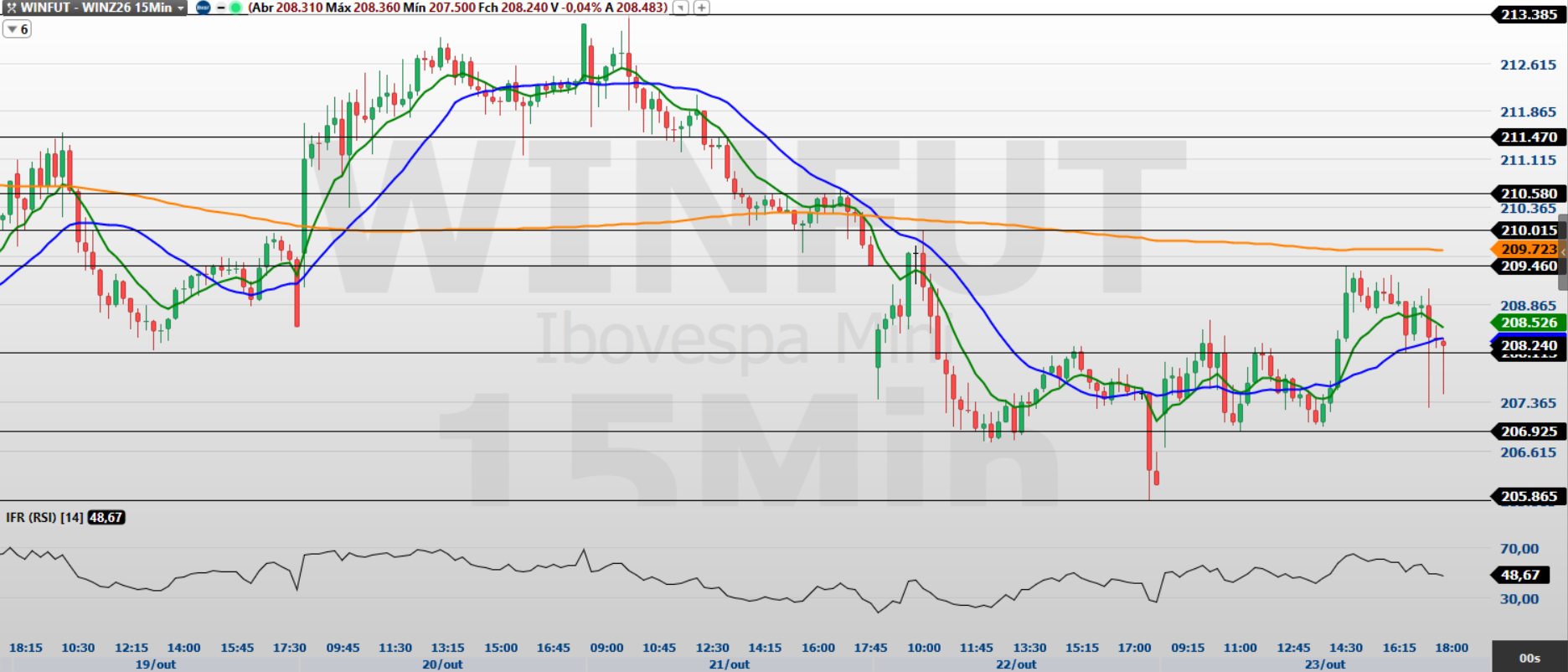Click the 208.240 current price tag
1568x672 pixels.
[x=1528, y=345]
